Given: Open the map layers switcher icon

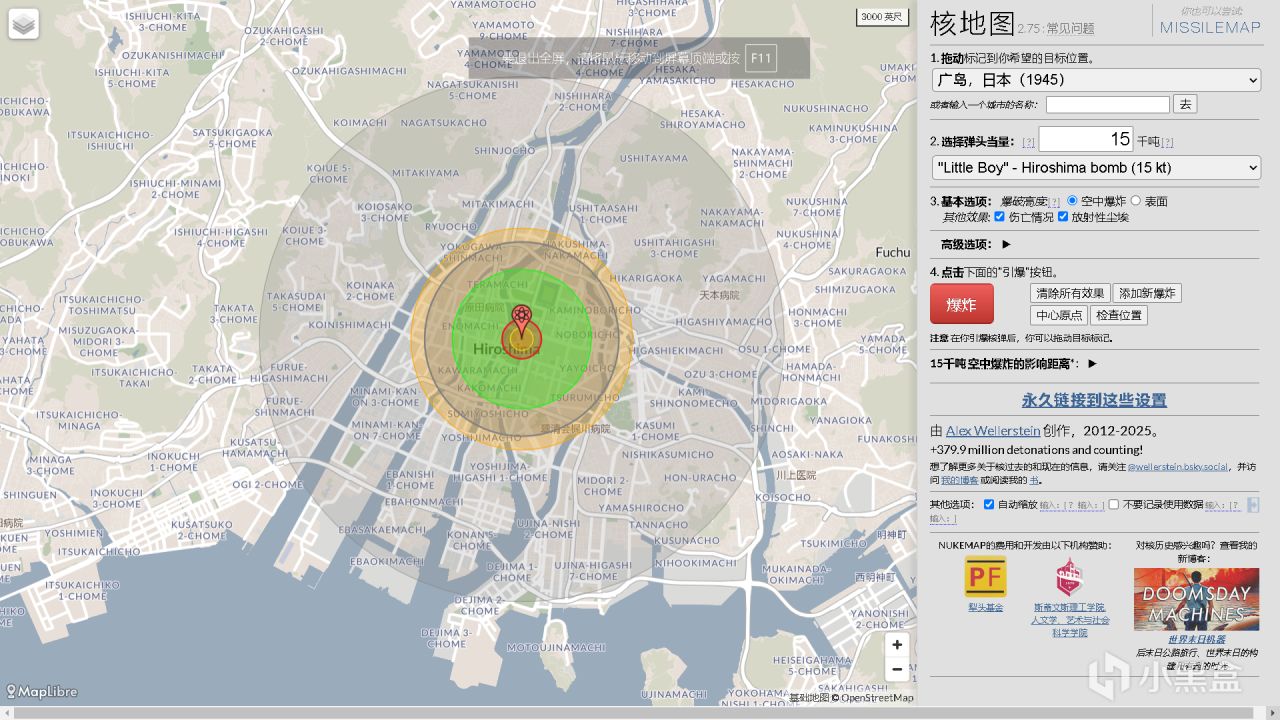Looking at the screenshot, I should pyautogui.click(x=24, y=23).
